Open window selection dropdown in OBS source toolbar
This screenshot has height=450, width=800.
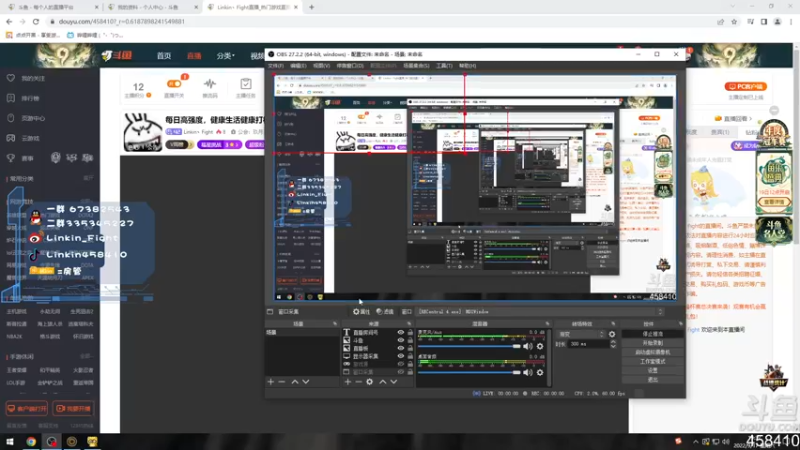[541, 312]
